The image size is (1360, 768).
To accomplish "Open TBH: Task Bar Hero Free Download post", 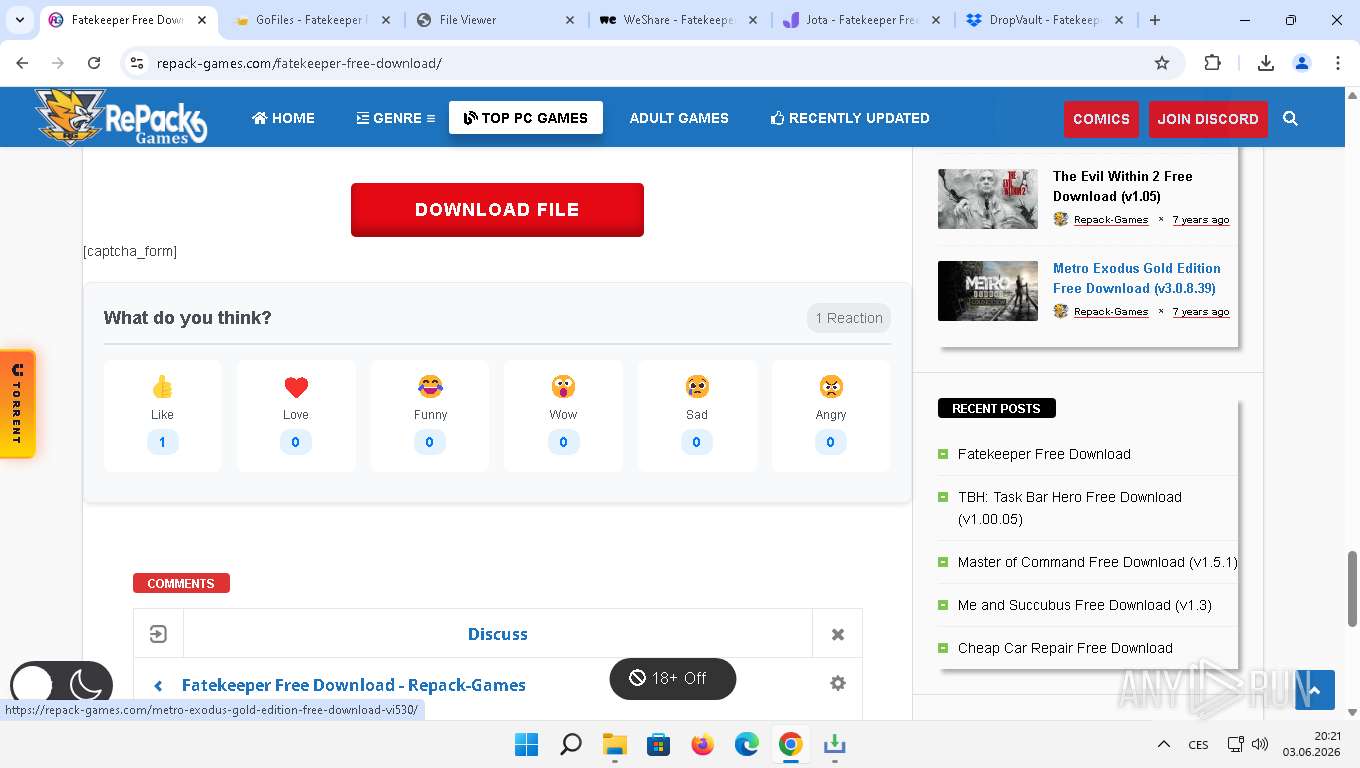I will (x=1070, y=508).
